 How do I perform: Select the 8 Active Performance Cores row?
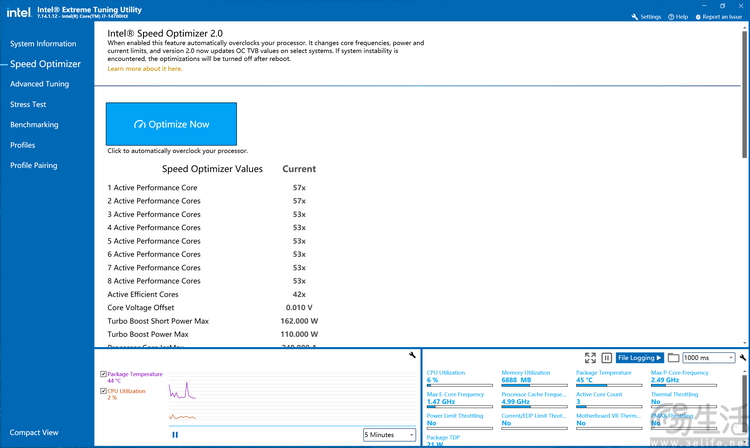point(213,281)
